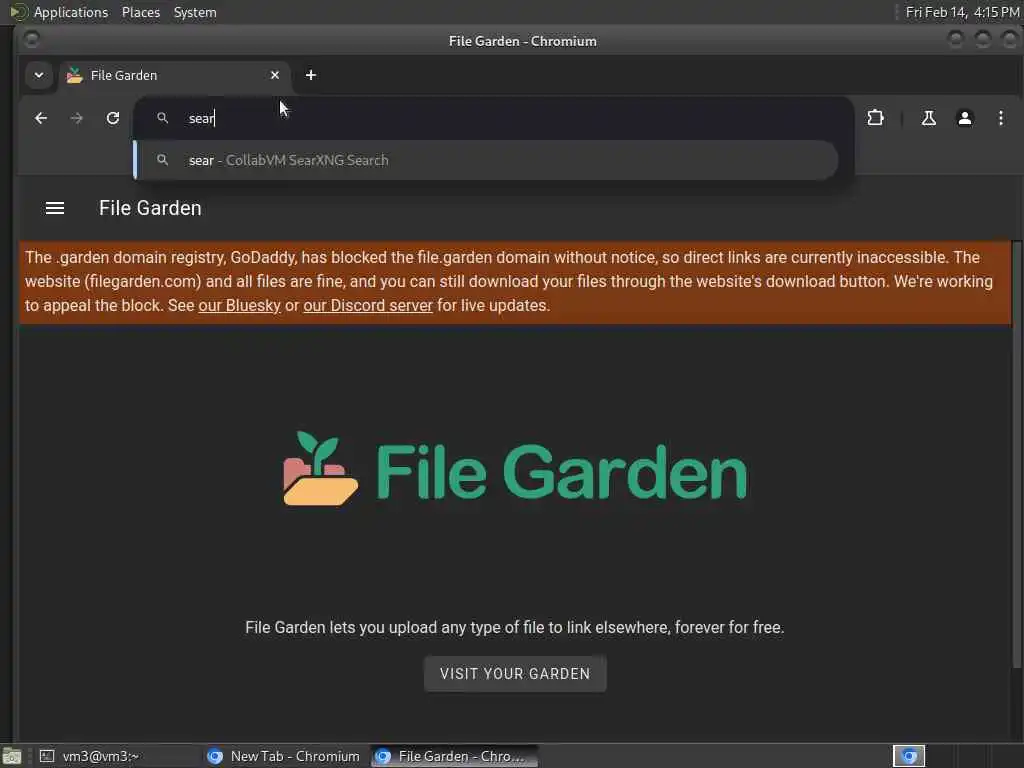Open the Chrome Labs flask icon
1024x768 pixels.
coord(928,118)
